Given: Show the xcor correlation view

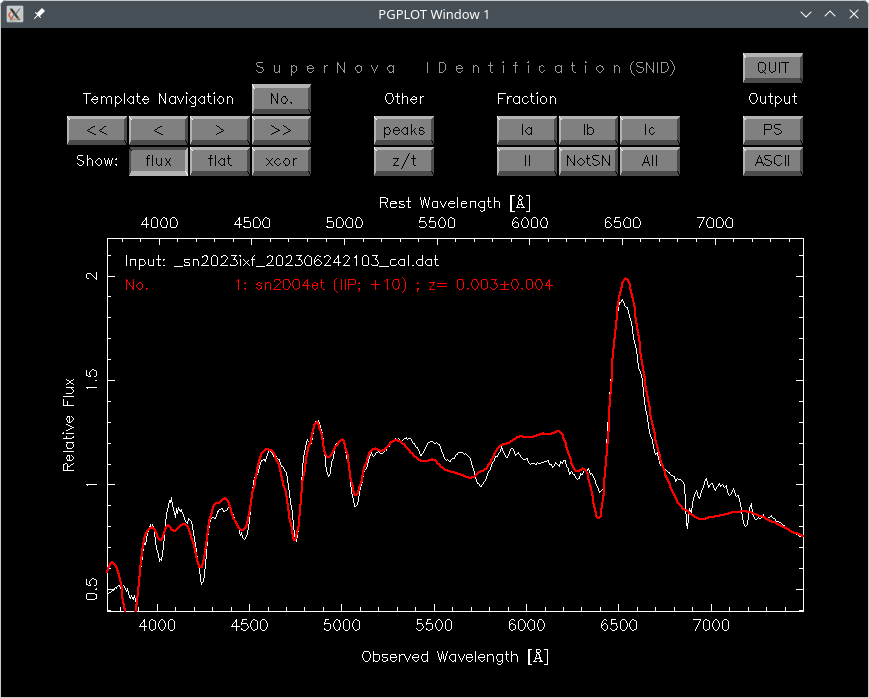Looking at the screenshot, I should [281, 161].
